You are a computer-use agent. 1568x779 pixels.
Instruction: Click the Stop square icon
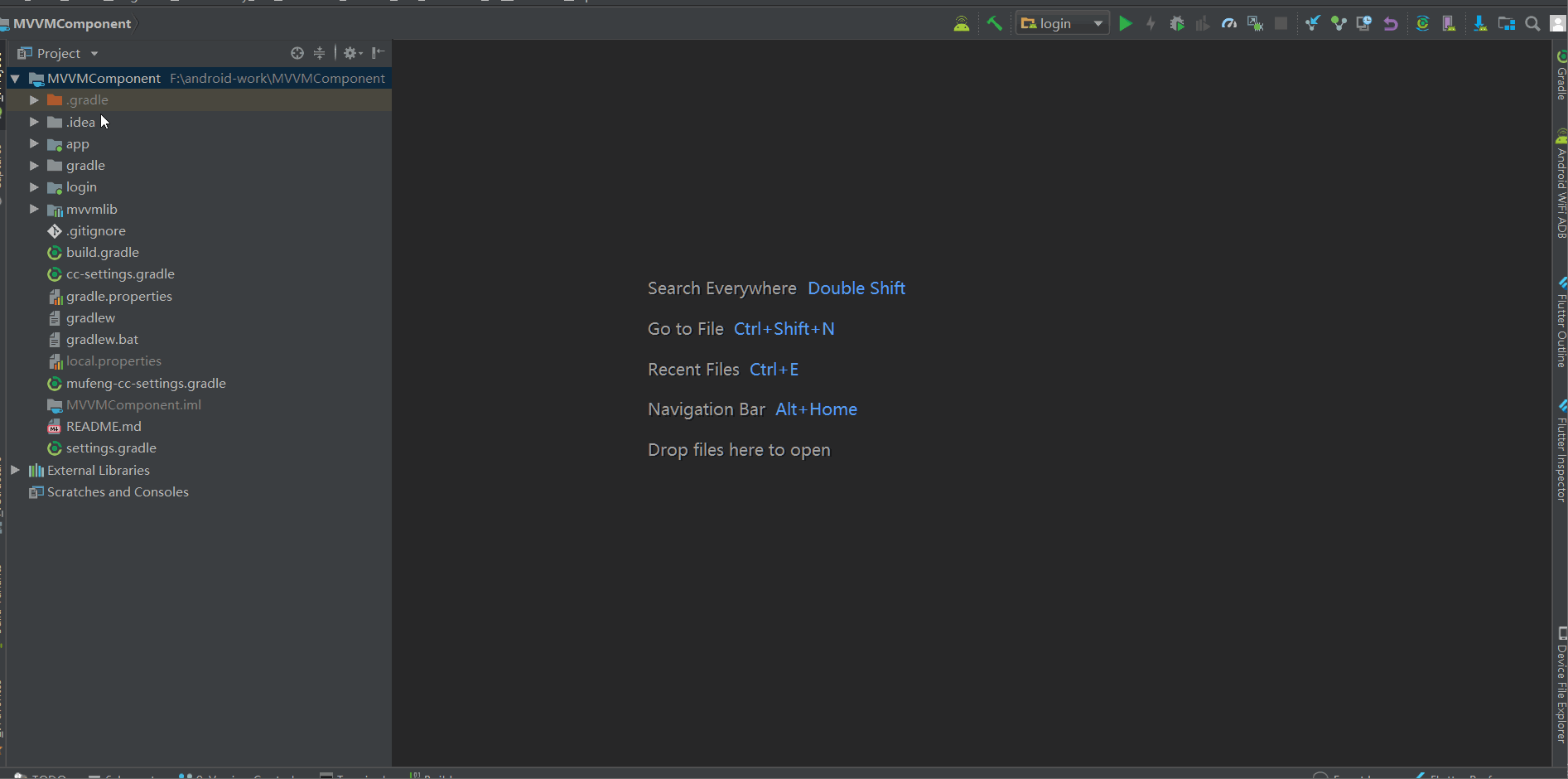(1281, 24)
